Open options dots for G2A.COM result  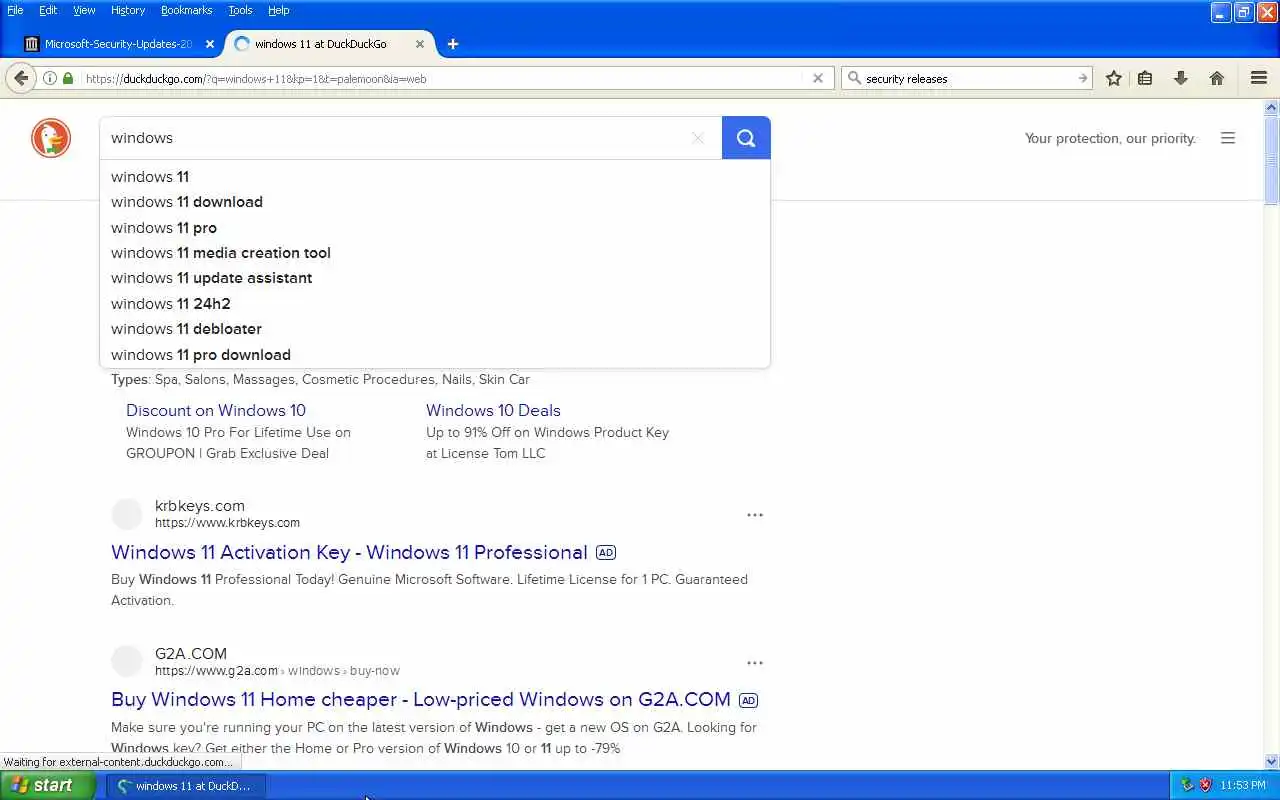(x=755, y=663)
